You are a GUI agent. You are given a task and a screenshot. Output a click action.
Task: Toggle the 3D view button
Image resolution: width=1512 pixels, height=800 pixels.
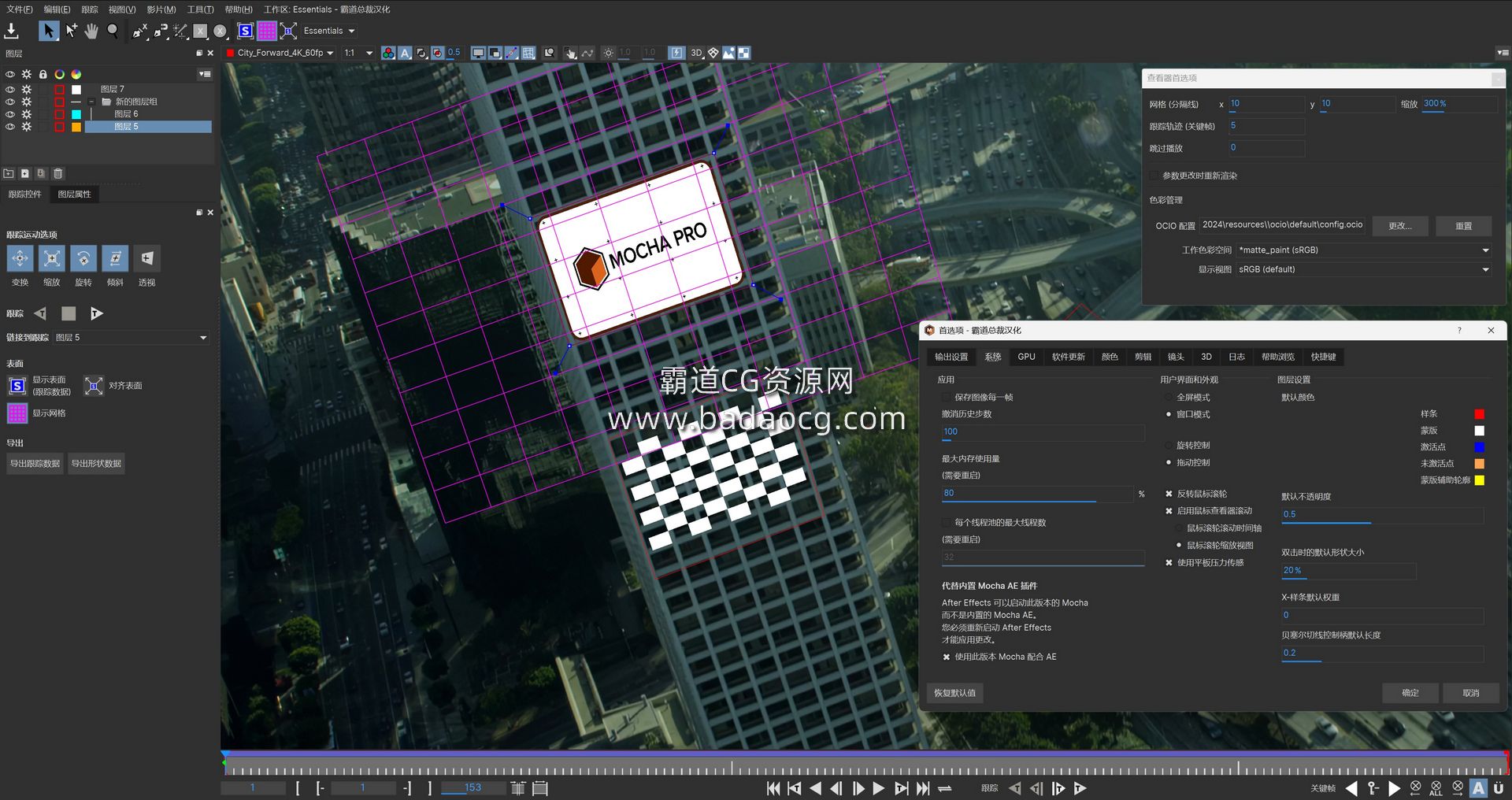(696, 53)
